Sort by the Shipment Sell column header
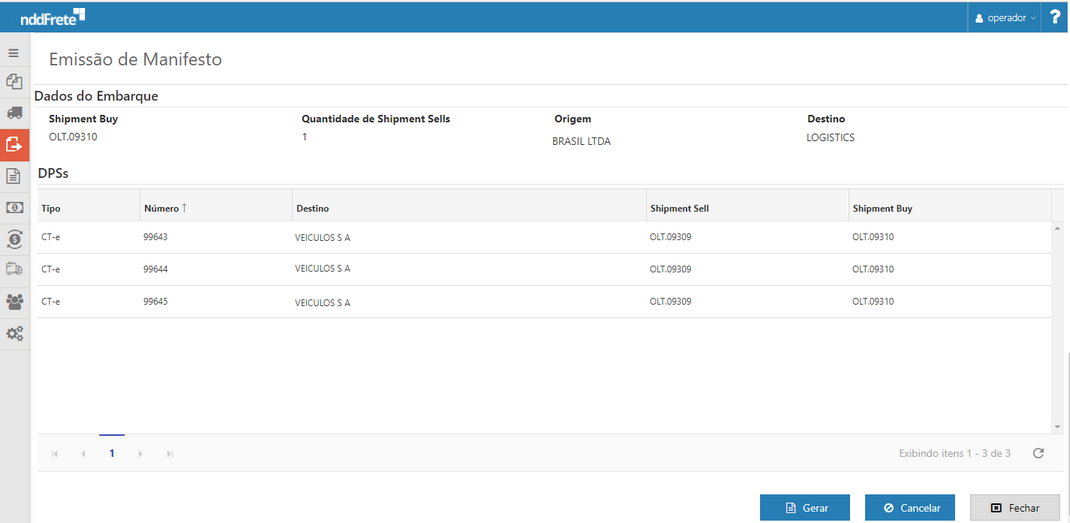The width and height of the screenshot is (1070, 523). click(x=679, y=208)
